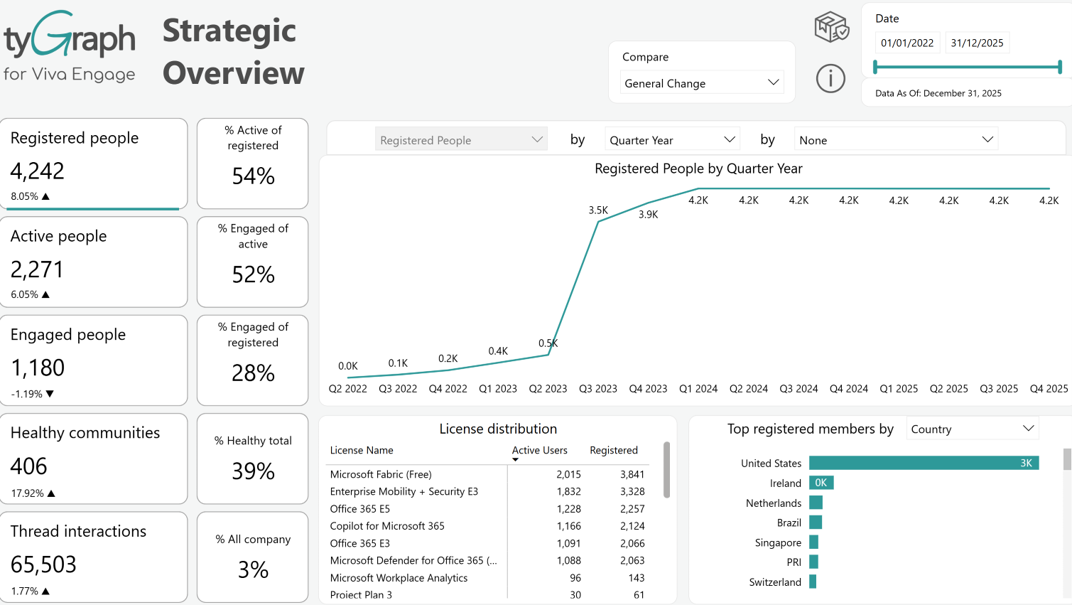Click the tyGraph for Viva Engage logo
The width and height of the screenshot is (1072, 605).
click(69, 46)
